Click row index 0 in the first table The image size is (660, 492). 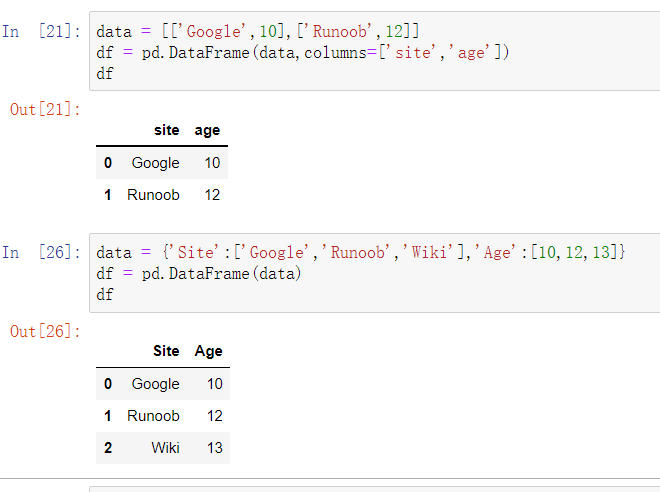[108, 163]
